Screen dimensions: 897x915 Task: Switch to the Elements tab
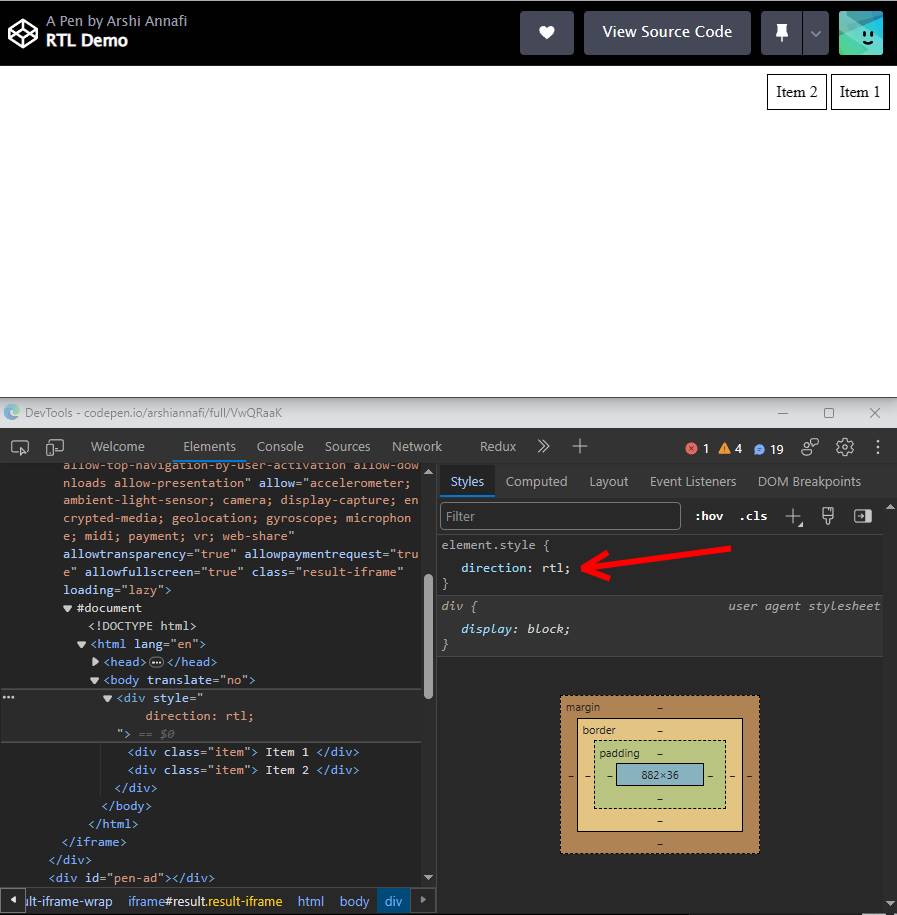[x=209, y=446]
